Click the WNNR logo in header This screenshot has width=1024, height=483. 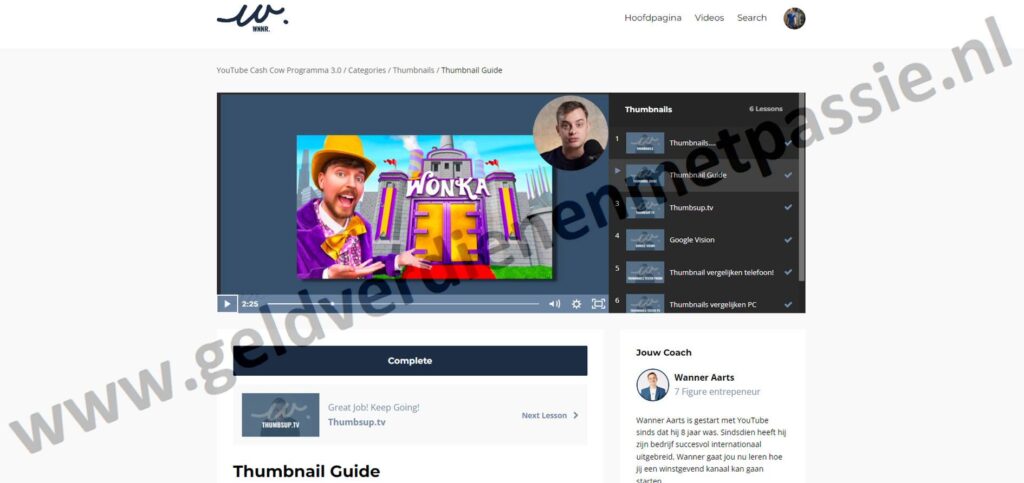(252, 16)
